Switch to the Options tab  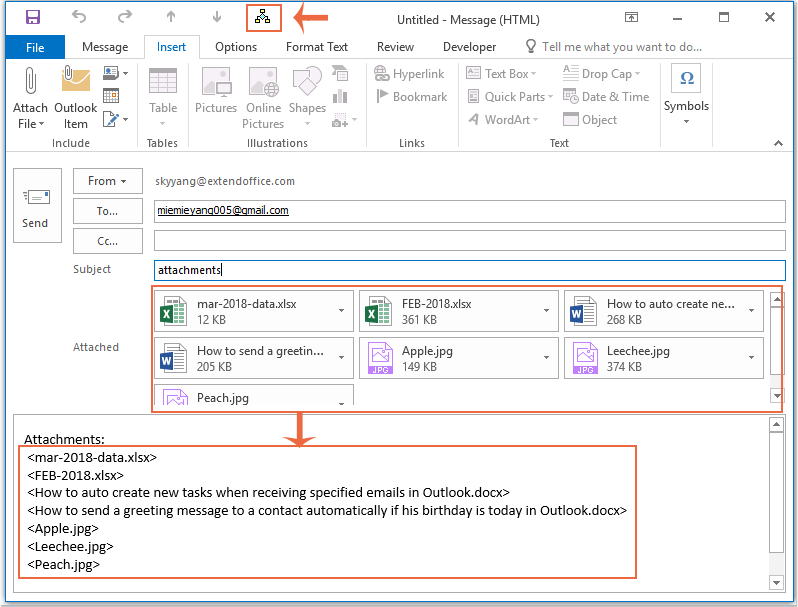[236, 47]
